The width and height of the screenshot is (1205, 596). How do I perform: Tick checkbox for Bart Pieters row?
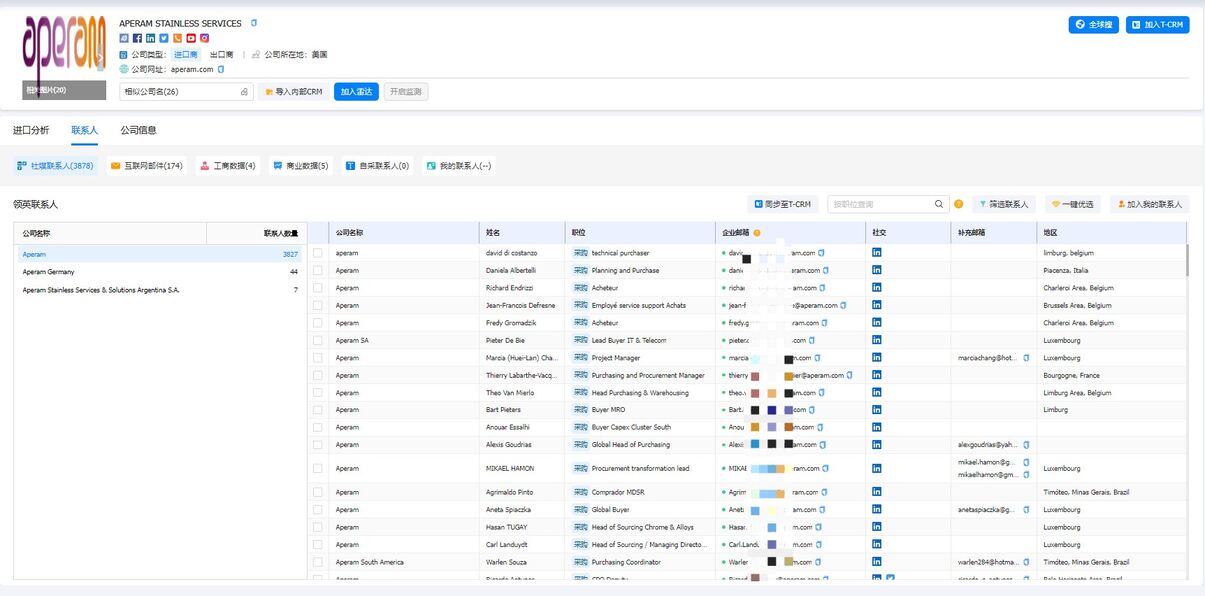(x=318, y=410)
